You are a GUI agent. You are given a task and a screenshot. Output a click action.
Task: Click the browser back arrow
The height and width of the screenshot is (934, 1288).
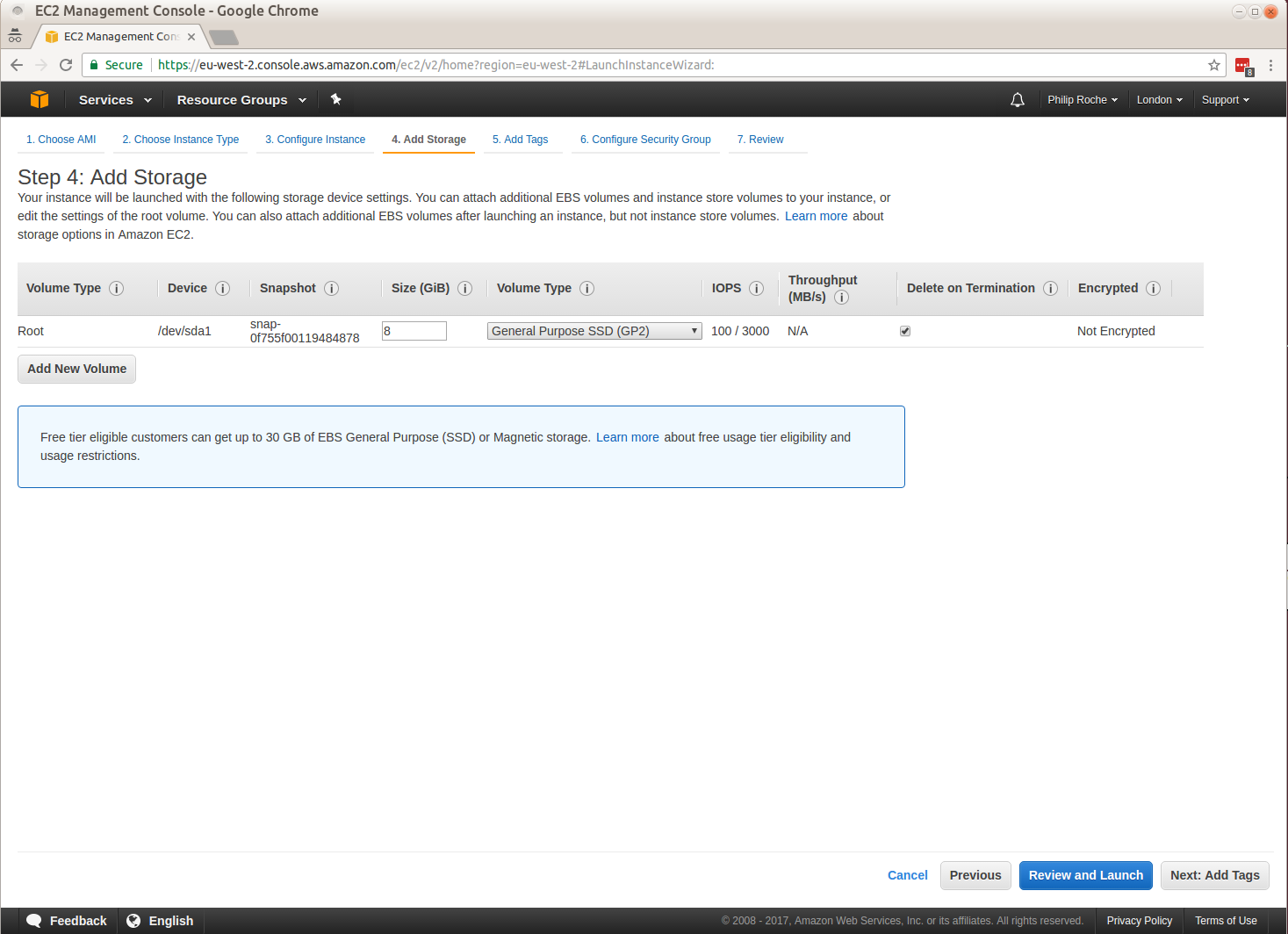pos(17,65)
